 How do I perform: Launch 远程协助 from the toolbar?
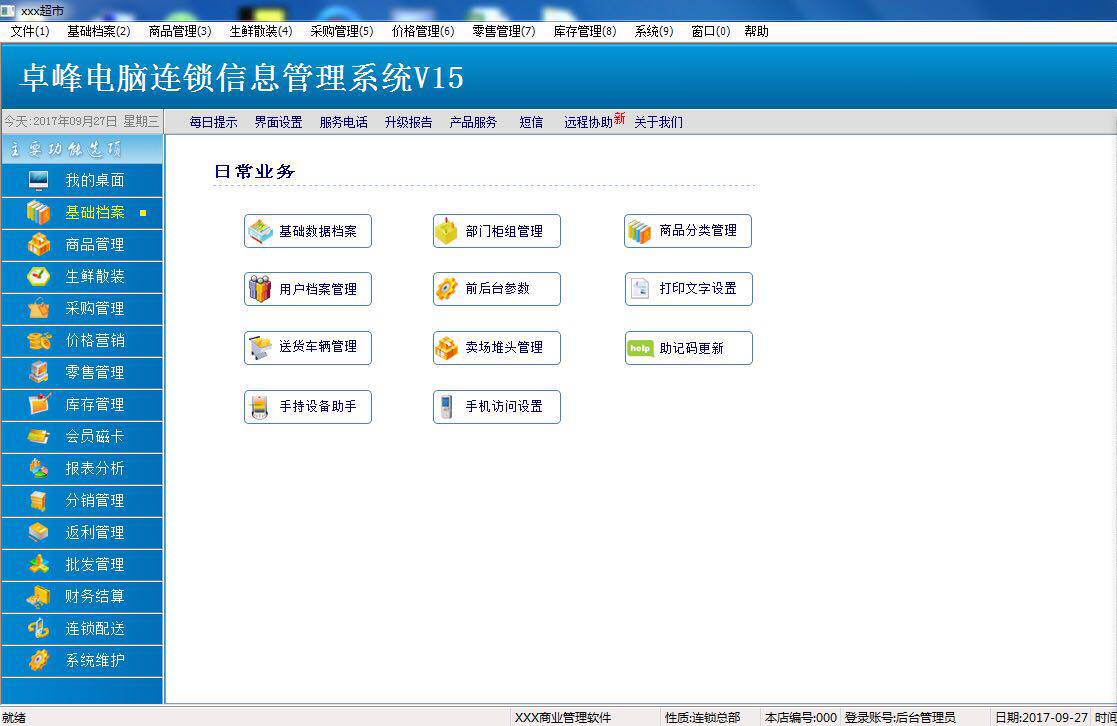tap(588, 122)
